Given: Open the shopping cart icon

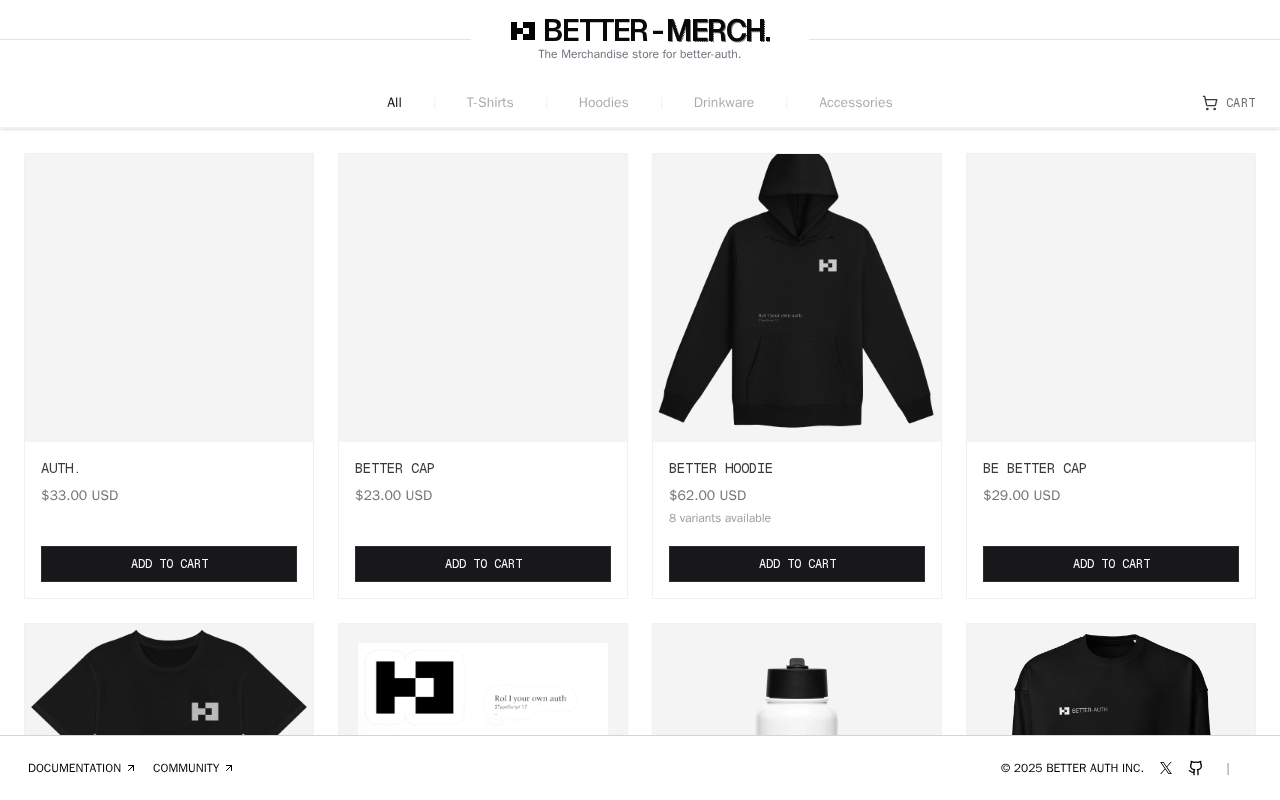Looking at the screenshot, I should [x=1210, y=103].
